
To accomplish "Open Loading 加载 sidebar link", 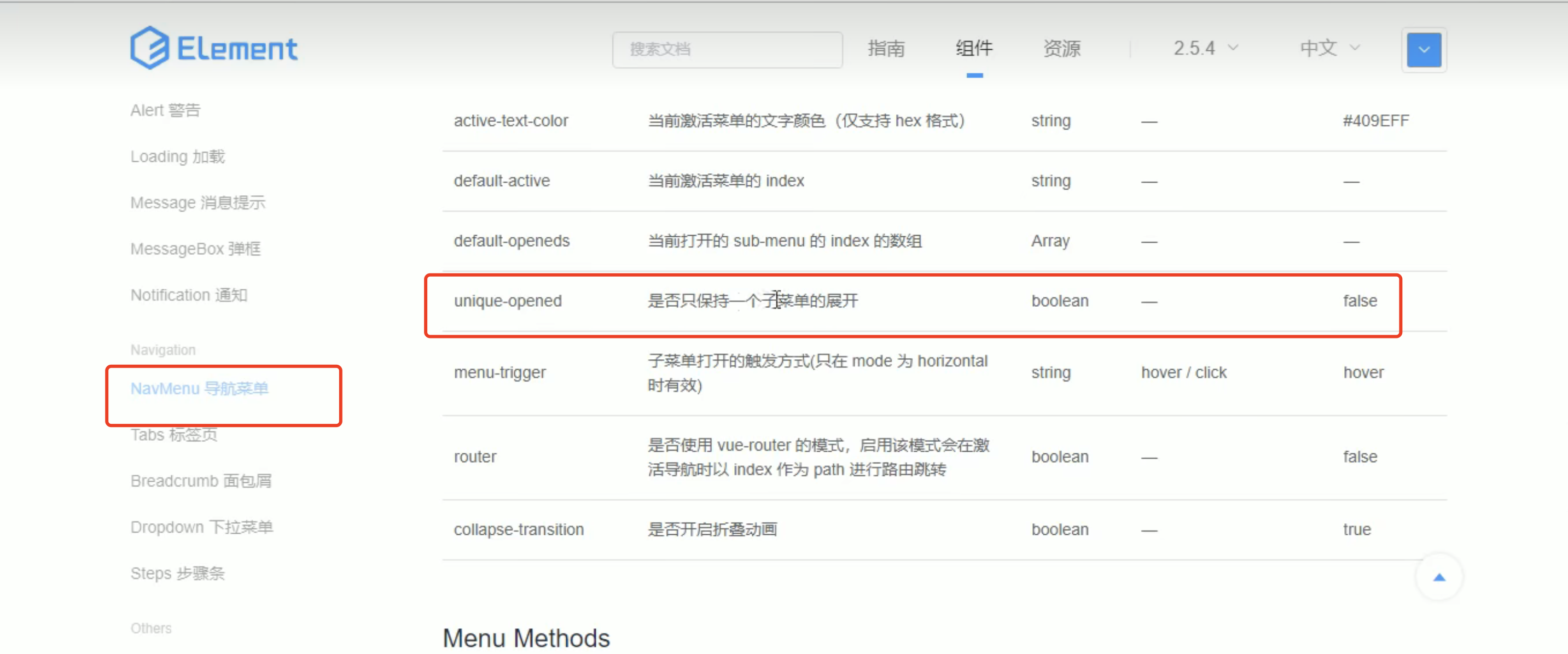I will (178, 156).
